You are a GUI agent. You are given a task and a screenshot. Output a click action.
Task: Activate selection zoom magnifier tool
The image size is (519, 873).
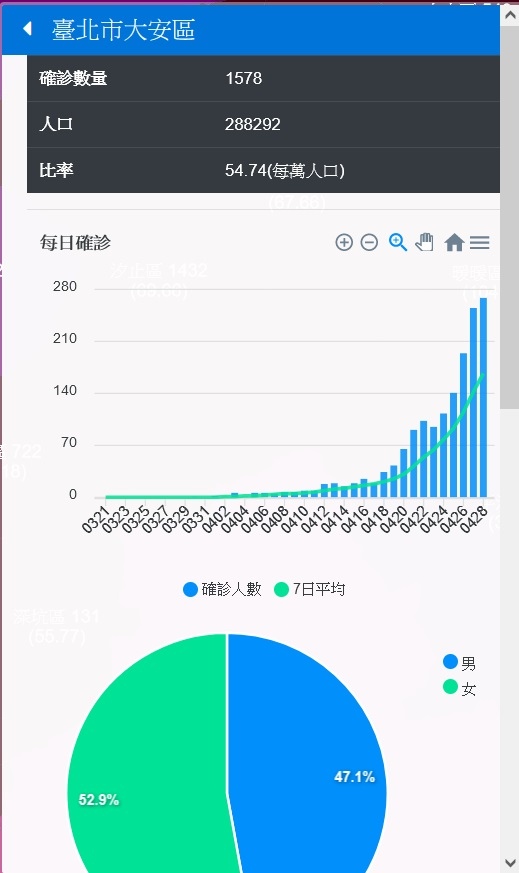(398, 242)
